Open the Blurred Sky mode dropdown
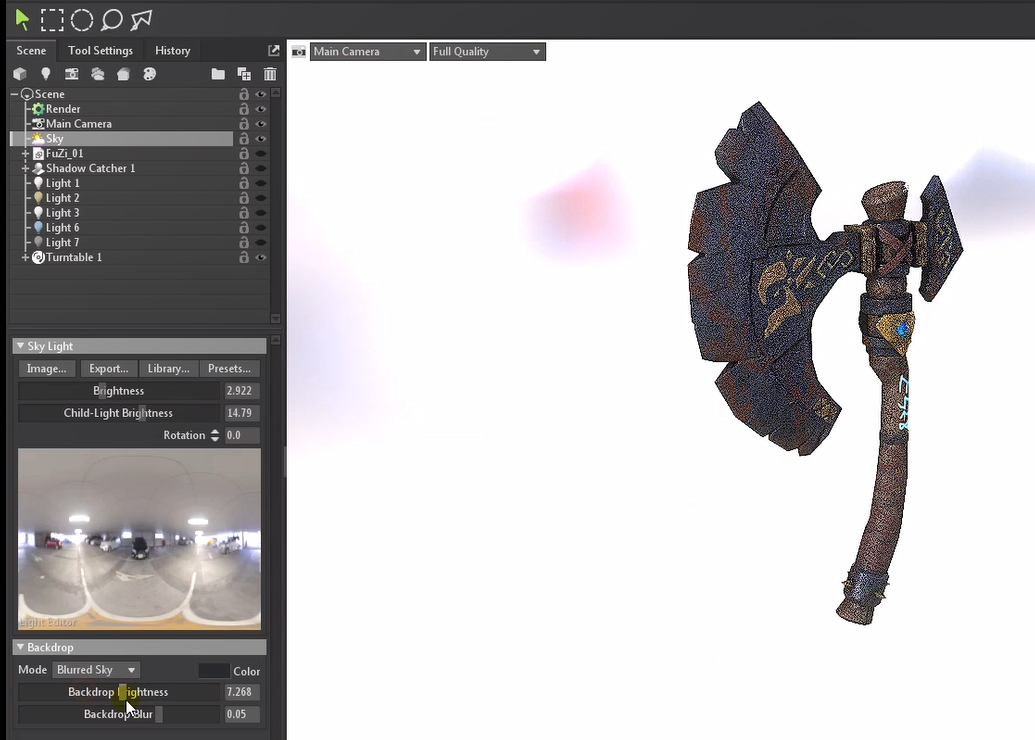 [x=96, y=670]
